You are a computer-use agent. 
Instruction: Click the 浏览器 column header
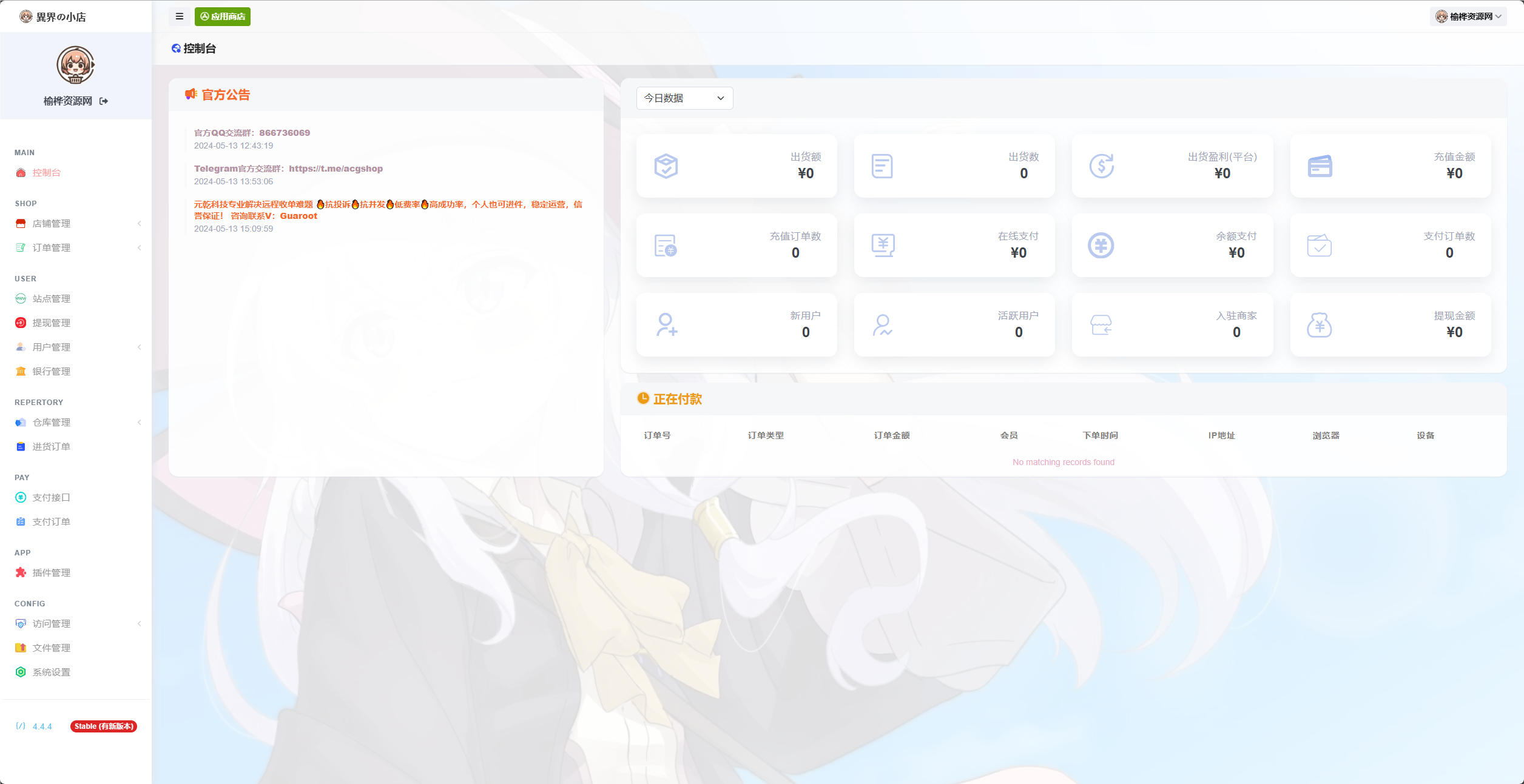click(1326, 435)
